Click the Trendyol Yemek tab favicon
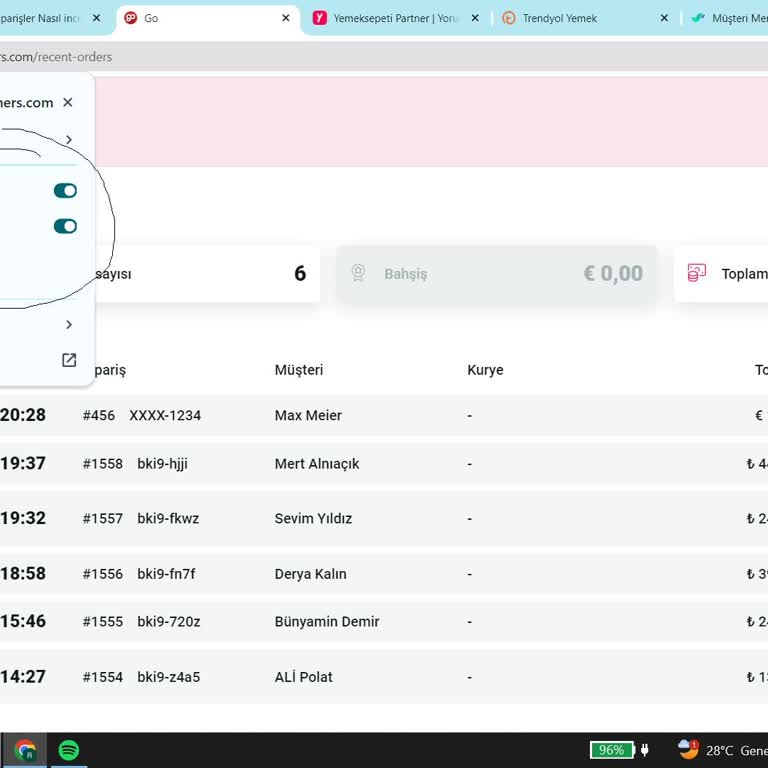 pos(509,18)
